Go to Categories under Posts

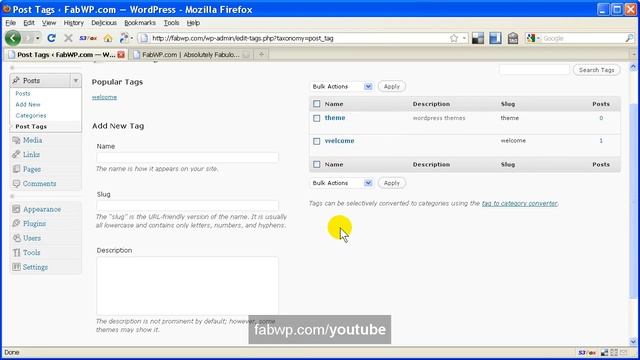31,116
